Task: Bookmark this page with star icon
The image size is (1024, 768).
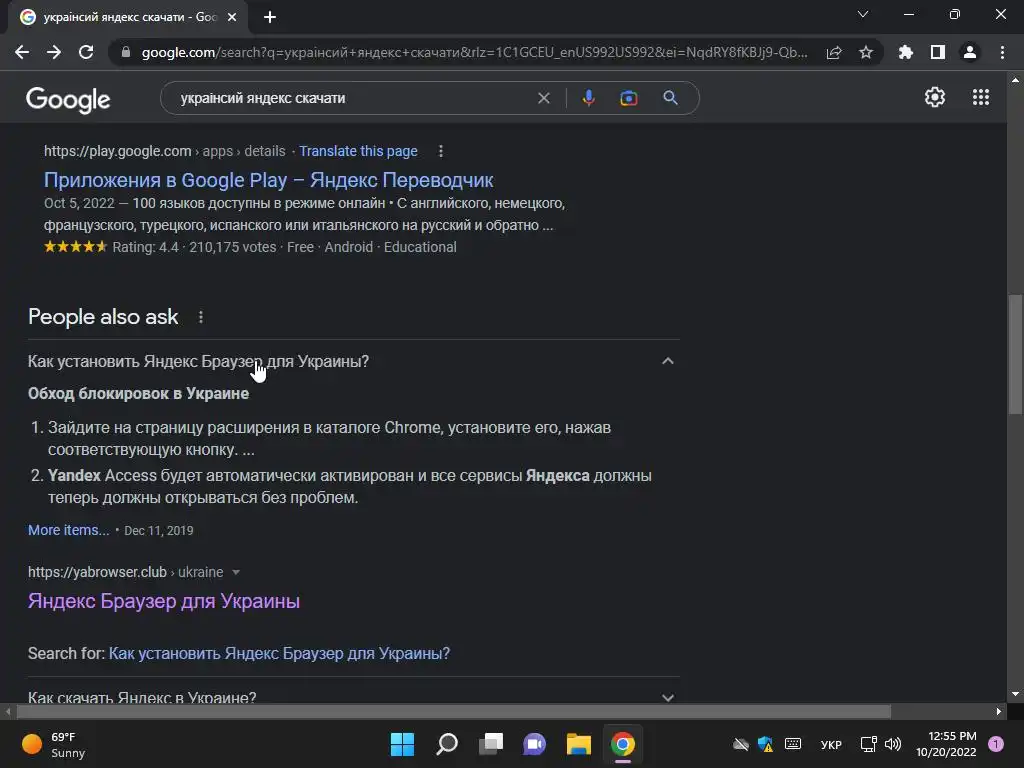Action: tap(866, 52)
